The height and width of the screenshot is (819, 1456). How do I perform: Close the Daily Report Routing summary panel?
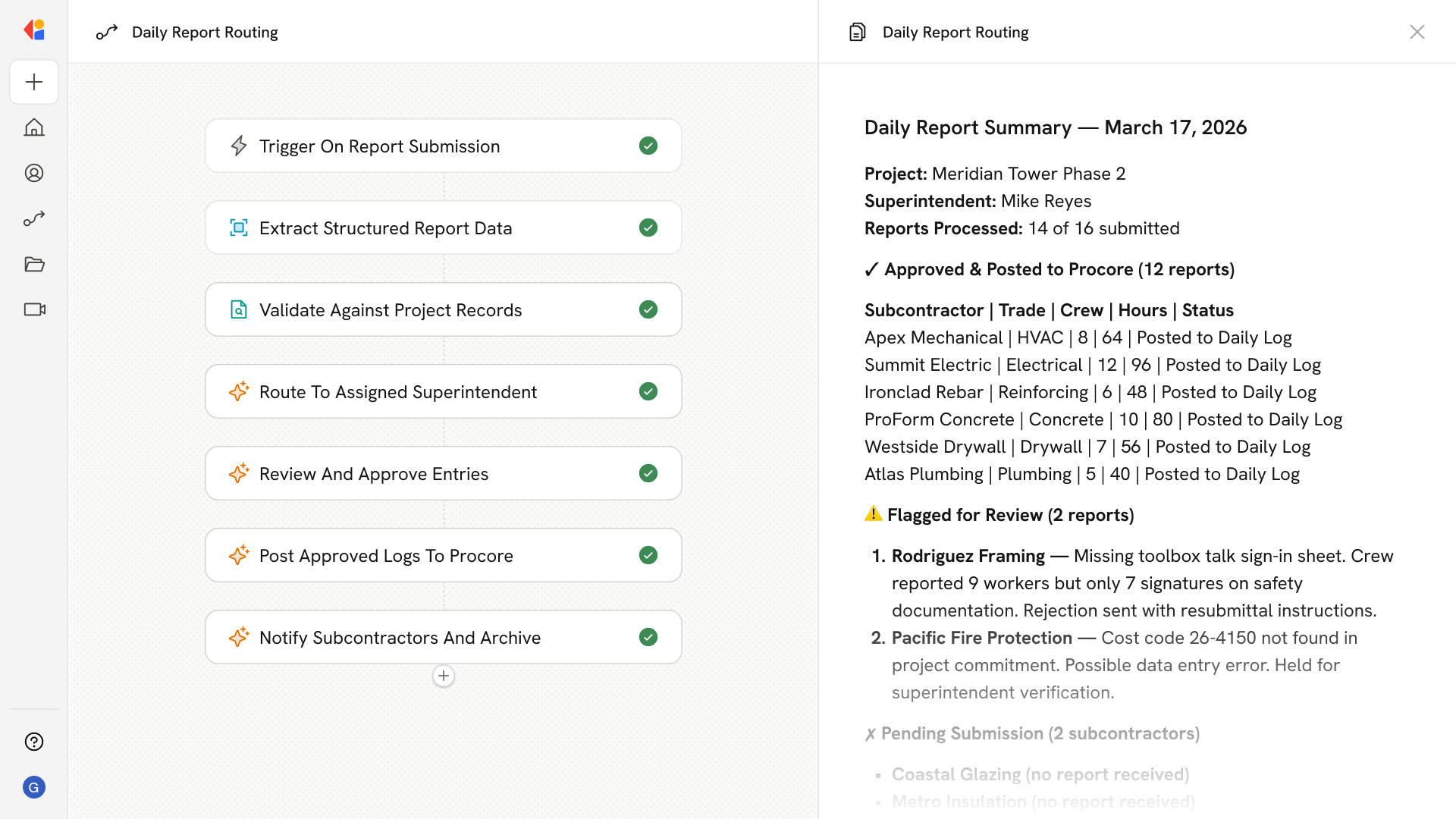point(1417,32)
